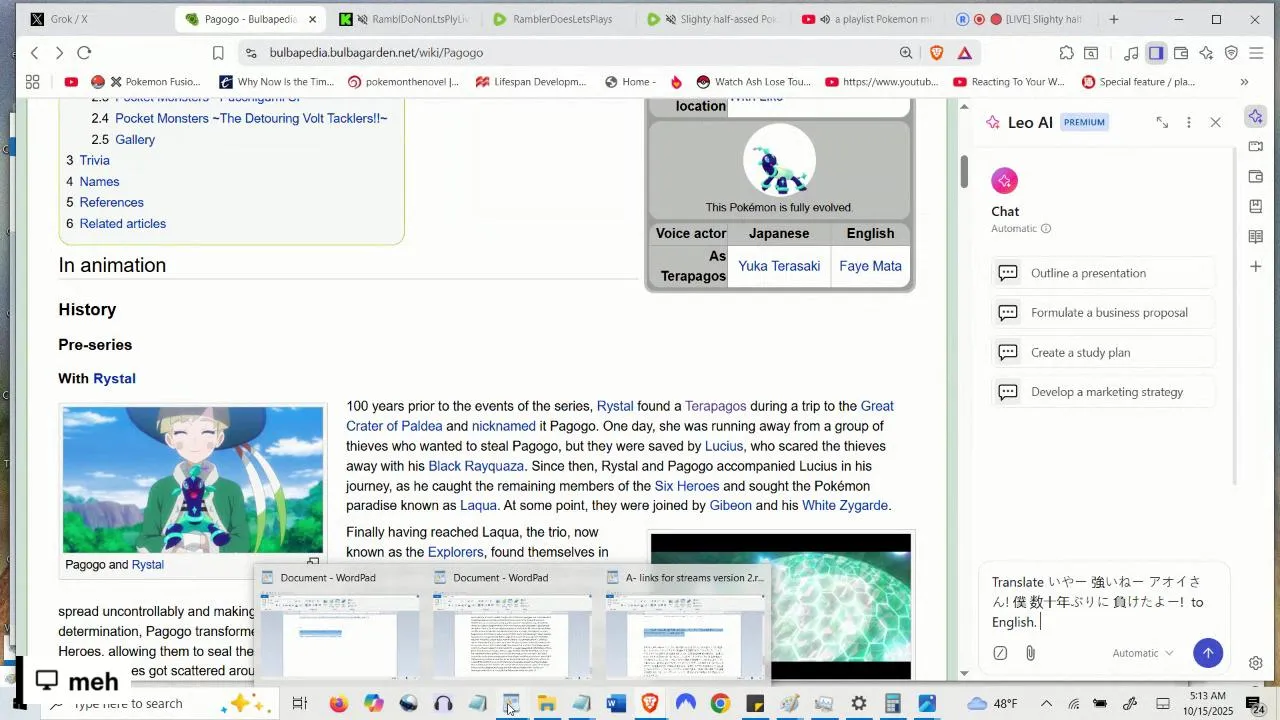This screenshot has width=1280, height=720.
Task: Reload the current page
Action: [x=84, y=53]
